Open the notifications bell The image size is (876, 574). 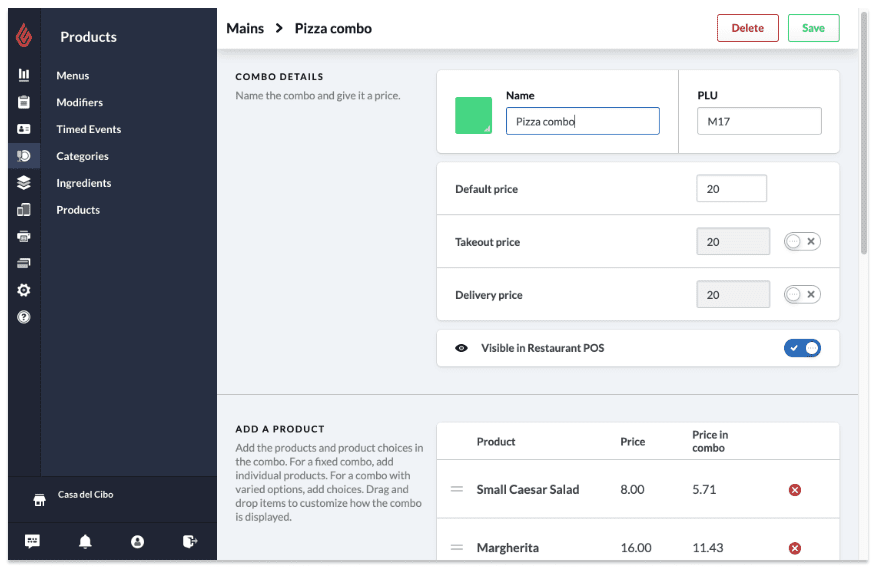click(x=85, y=541)
